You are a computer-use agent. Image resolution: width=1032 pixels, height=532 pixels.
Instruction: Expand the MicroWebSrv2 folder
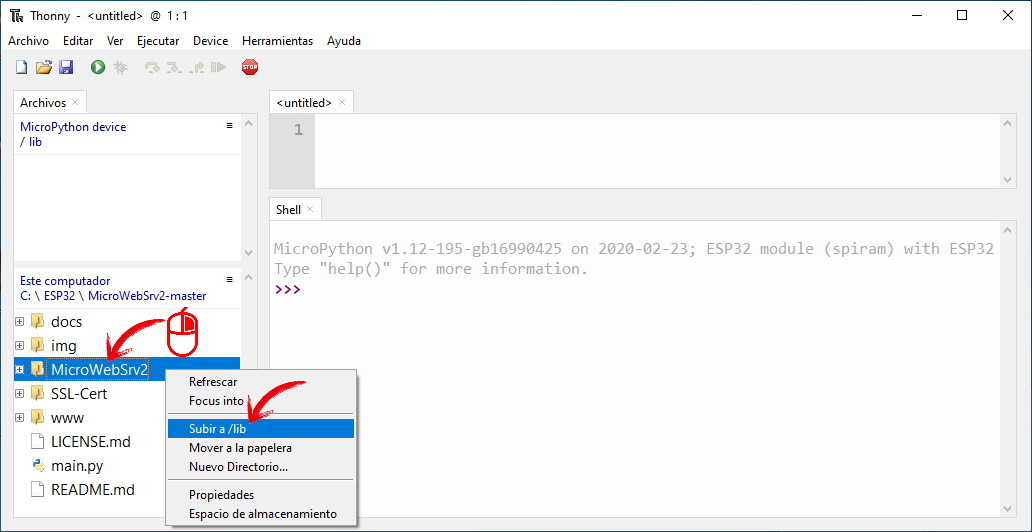(x=20, y=370)
